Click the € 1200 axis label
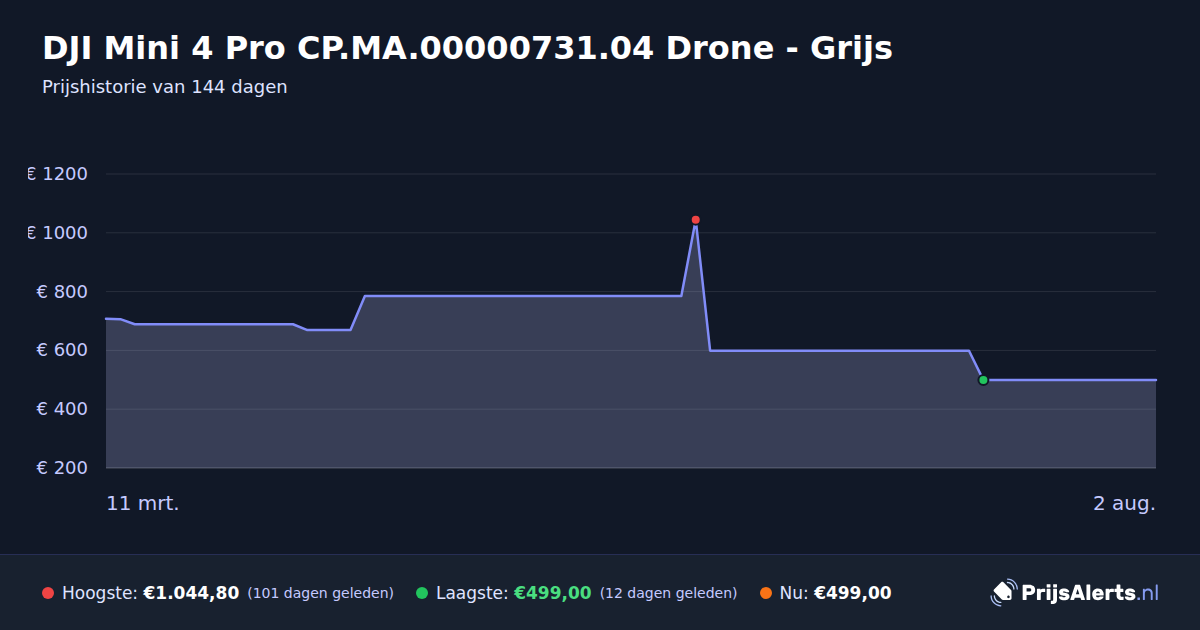Screen dimensions: 1200x630 (x=57, y=174)
